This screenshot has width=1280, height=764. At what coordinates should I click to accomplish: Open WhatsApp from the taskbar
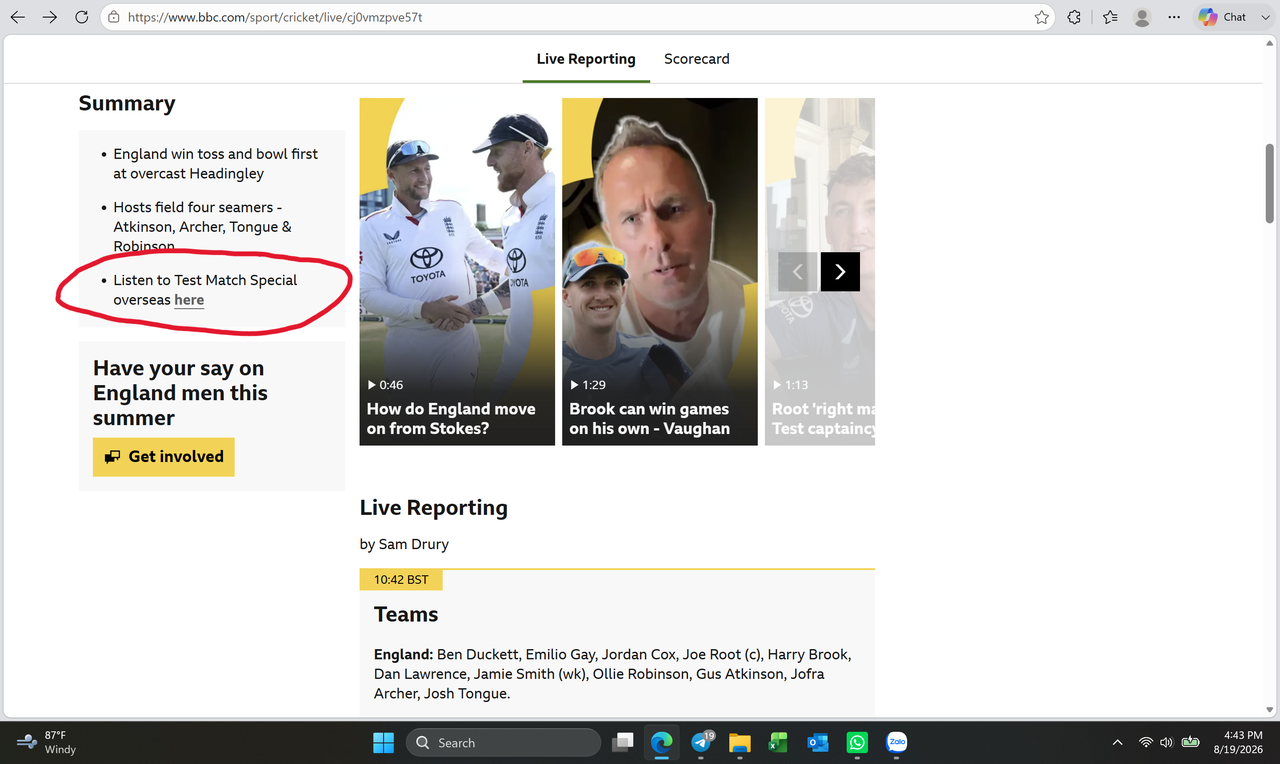click(857, 743)
